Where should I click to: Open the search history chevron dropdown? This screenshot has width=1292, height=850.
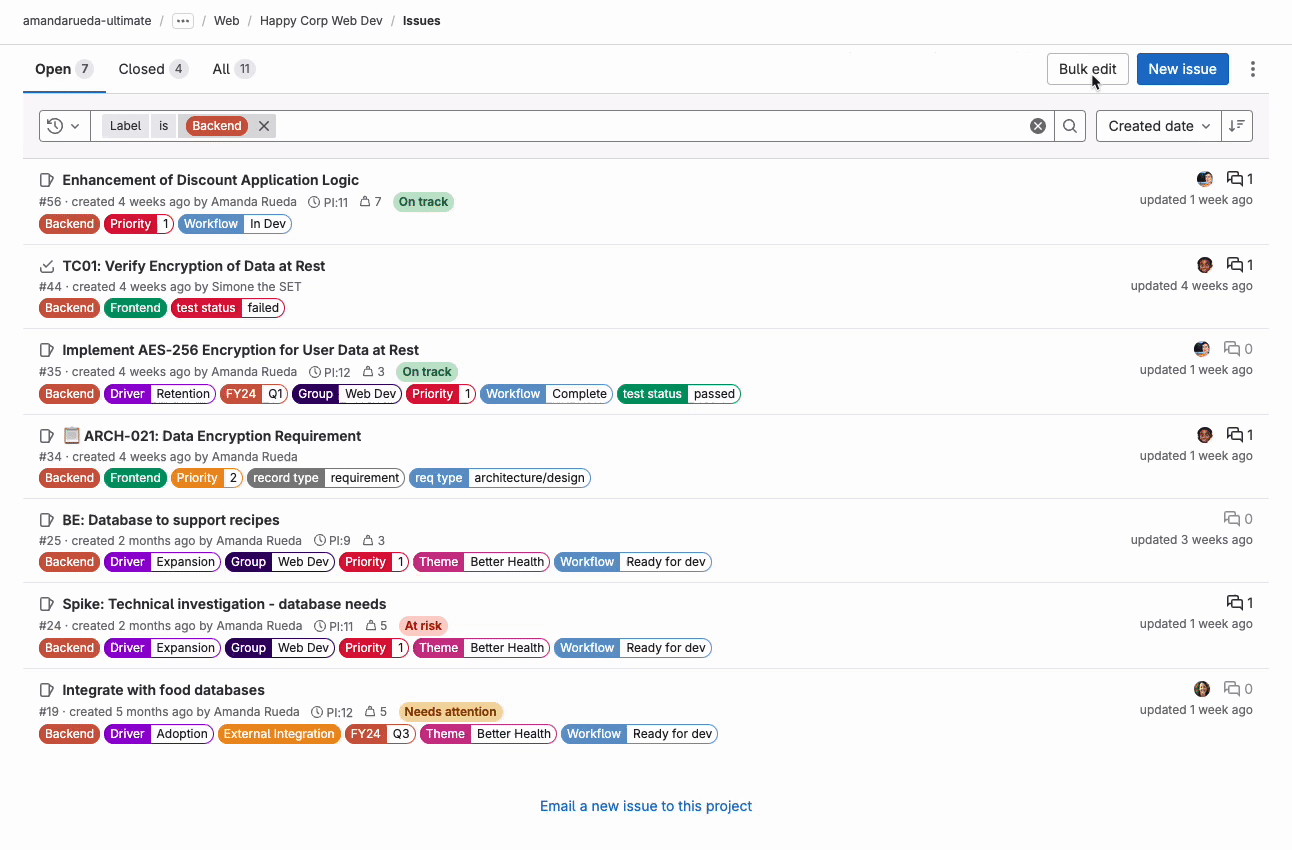(x=74, y=125)
